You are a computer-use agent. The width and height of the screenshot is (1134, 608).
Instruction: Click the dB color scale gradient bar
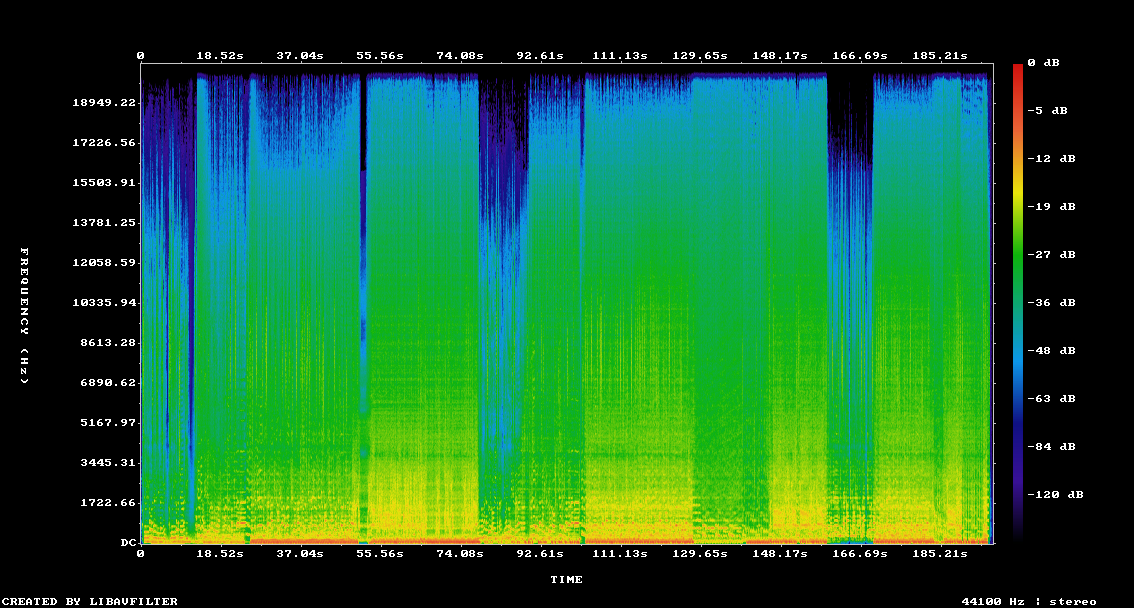[1018, 300]
